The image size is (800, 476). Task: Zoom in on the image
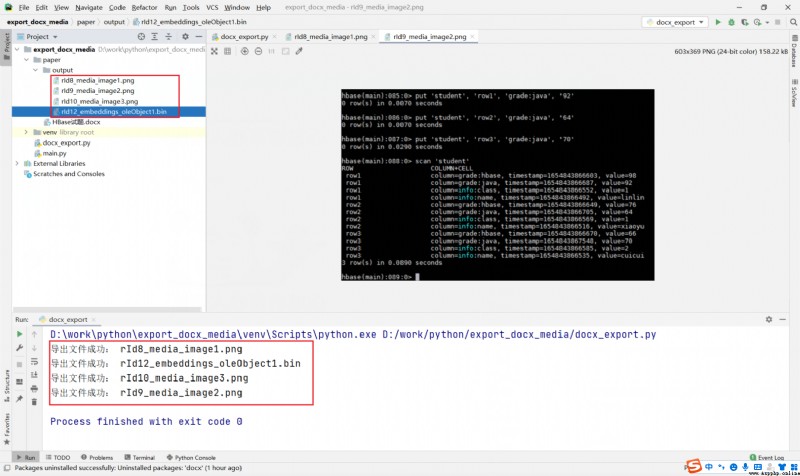coord(245,51)
